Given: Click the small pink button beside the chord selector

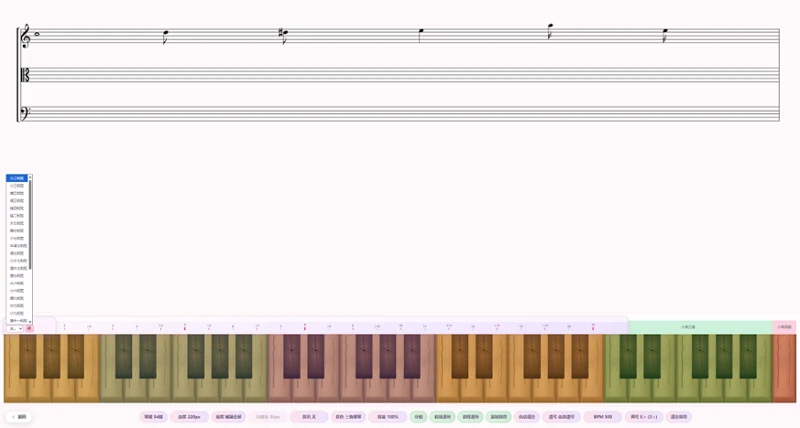Looking at the screenshot, I should click(x=29, y=329).
